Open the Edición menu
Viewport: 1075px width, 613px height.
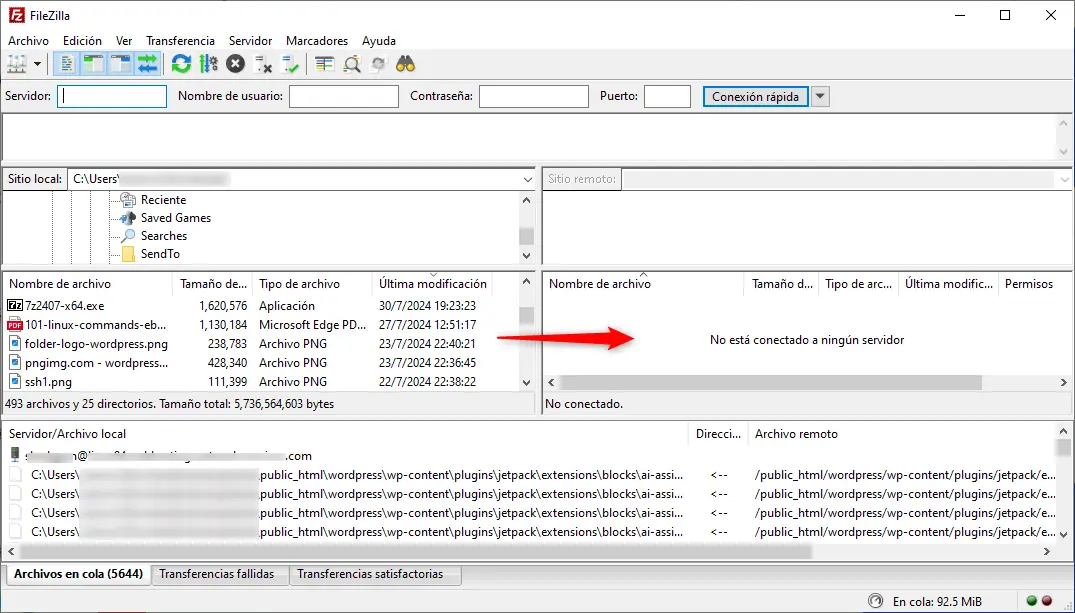tap(82, 41)
